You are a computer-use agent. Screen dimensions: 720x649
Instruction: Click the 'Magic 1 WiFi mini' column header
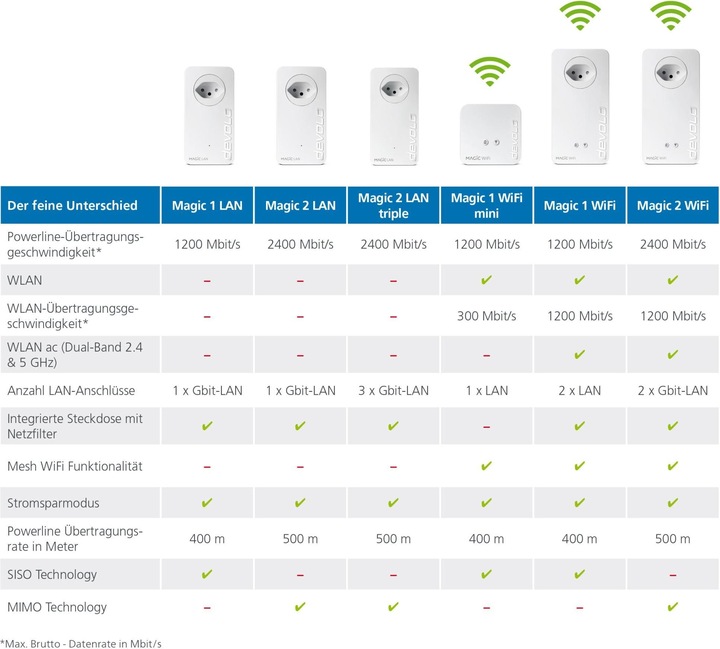coord(486,205)
